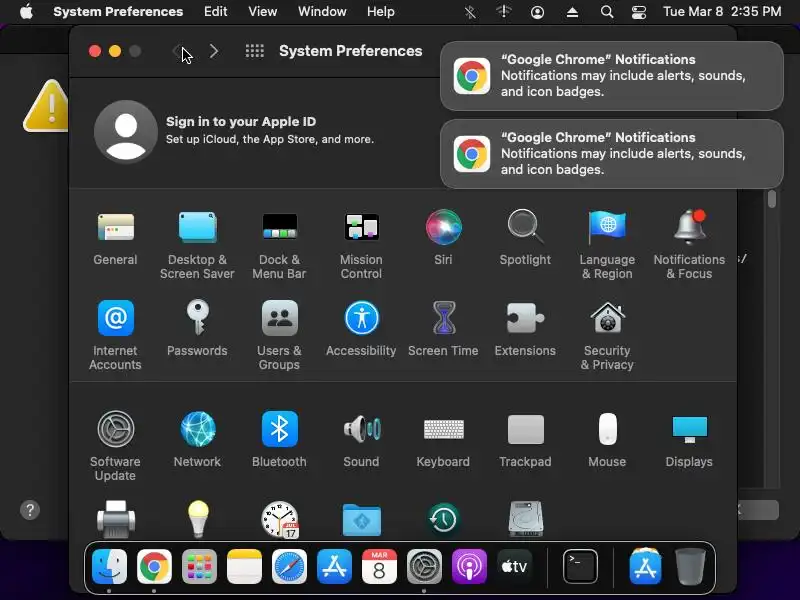The width and height of the screenshot is (800, 600).
Task: Click the user account icon in menu bar
Action: 537,12
